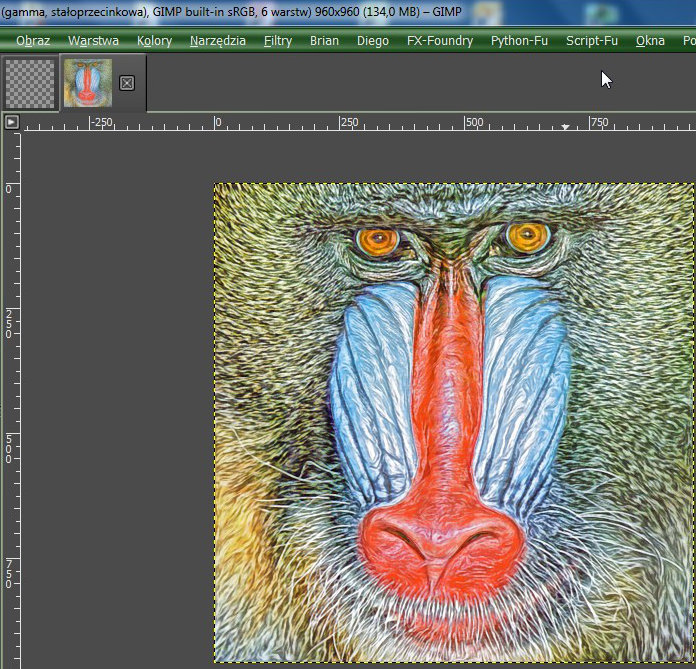
Task: Open the Brian menu
Action: pos(324,41)
